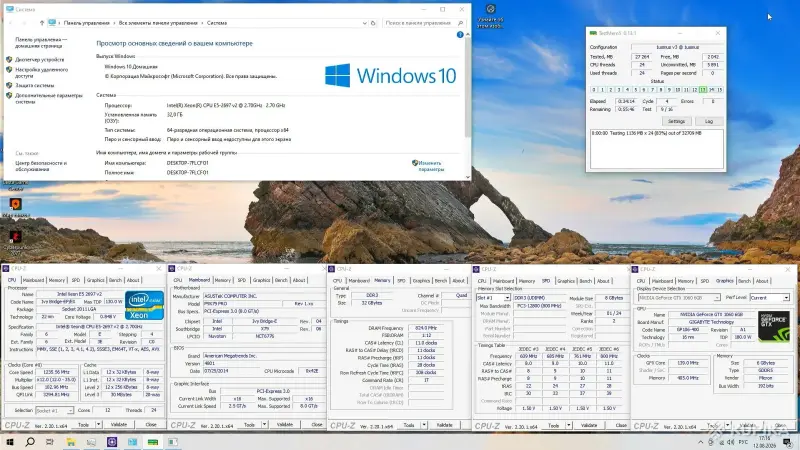This screenshot has width=800, height=450.
Task: Click ASUSTeK COMPUTER INC. manufacturer field
Action: (263, 296)
